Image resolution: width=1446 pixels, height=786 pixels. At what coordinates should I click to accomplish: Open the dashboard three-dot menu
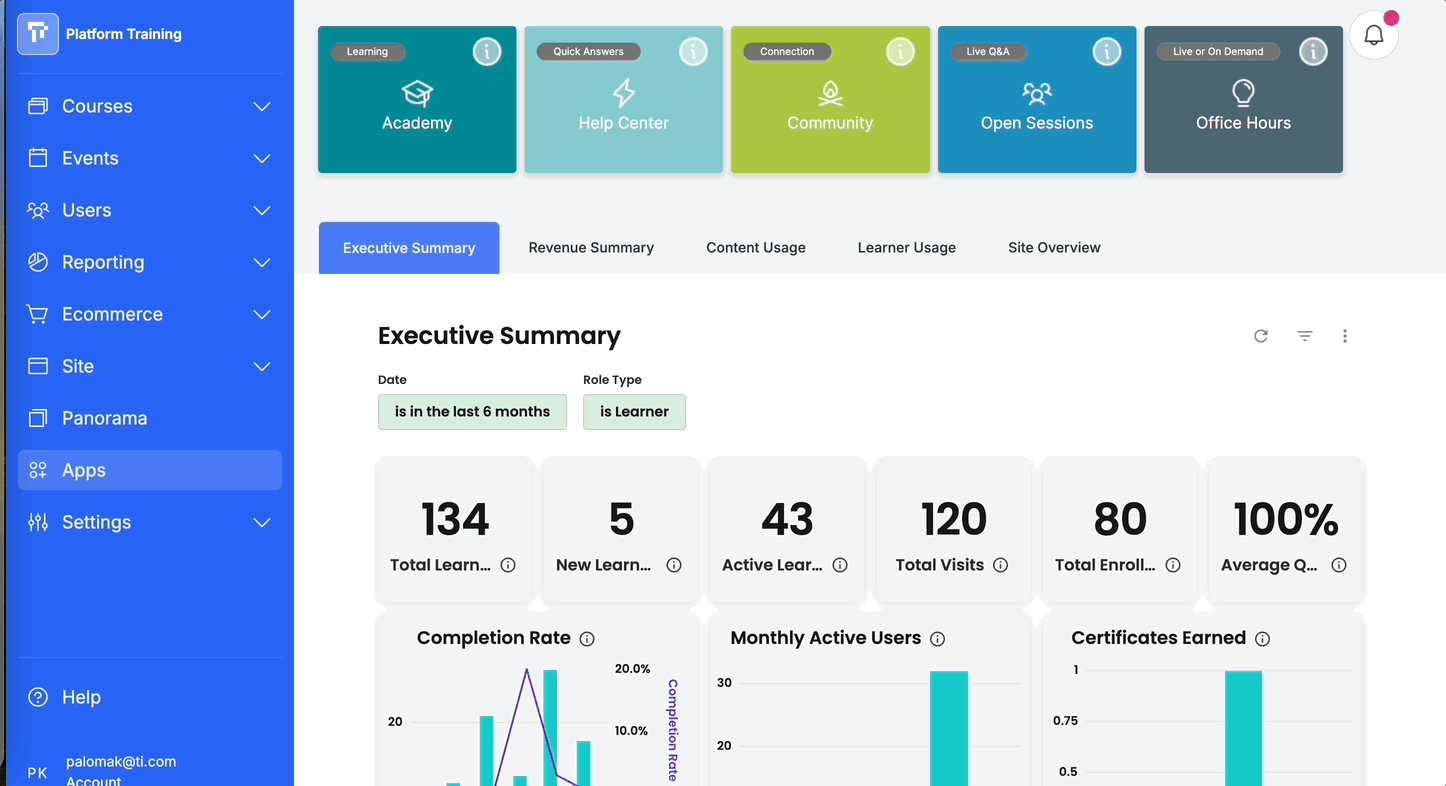(1345, 336)
